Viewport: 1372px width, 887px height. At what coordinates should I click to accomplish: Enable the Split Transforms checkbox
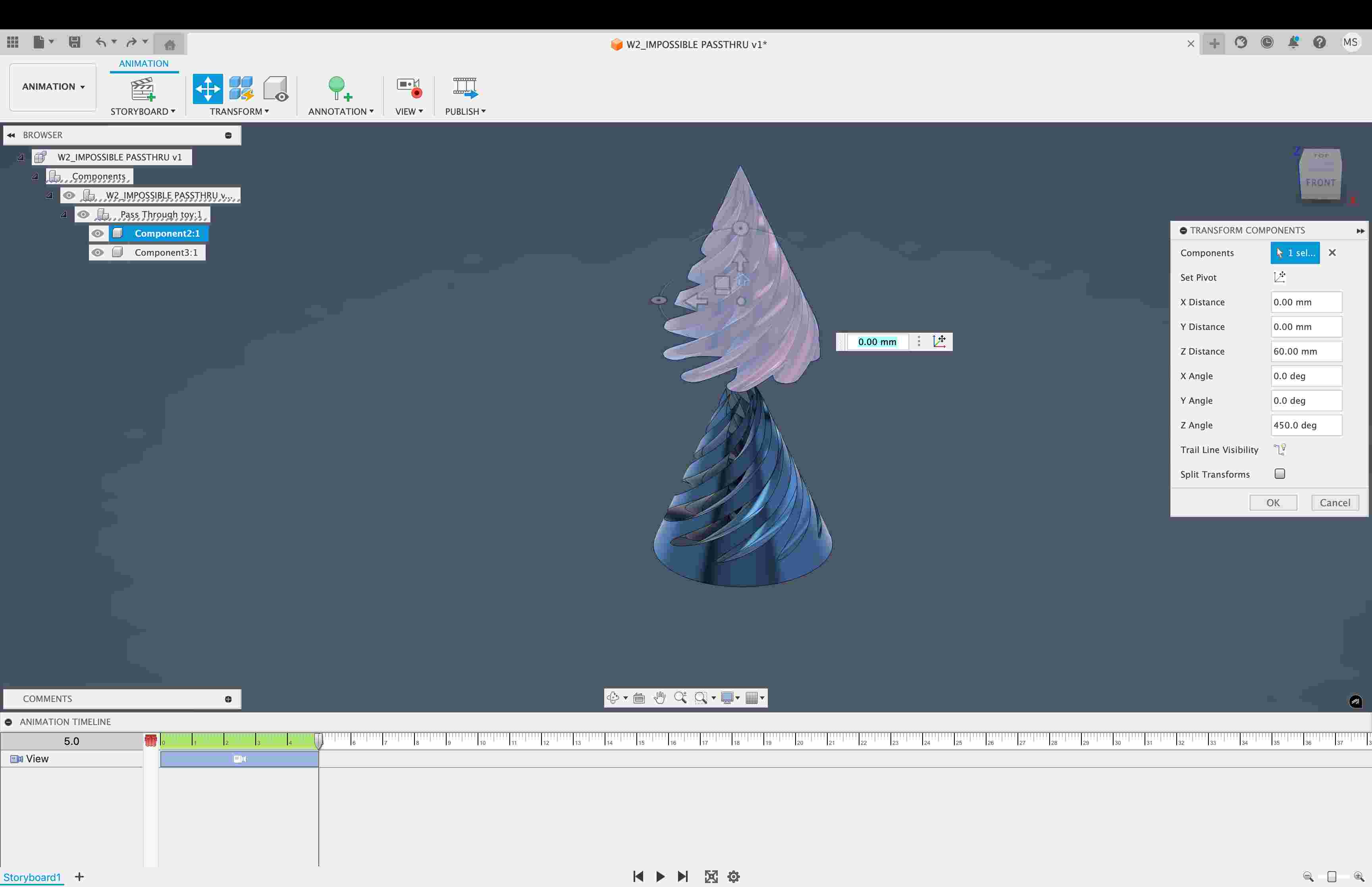click(x=1280, y=474)
